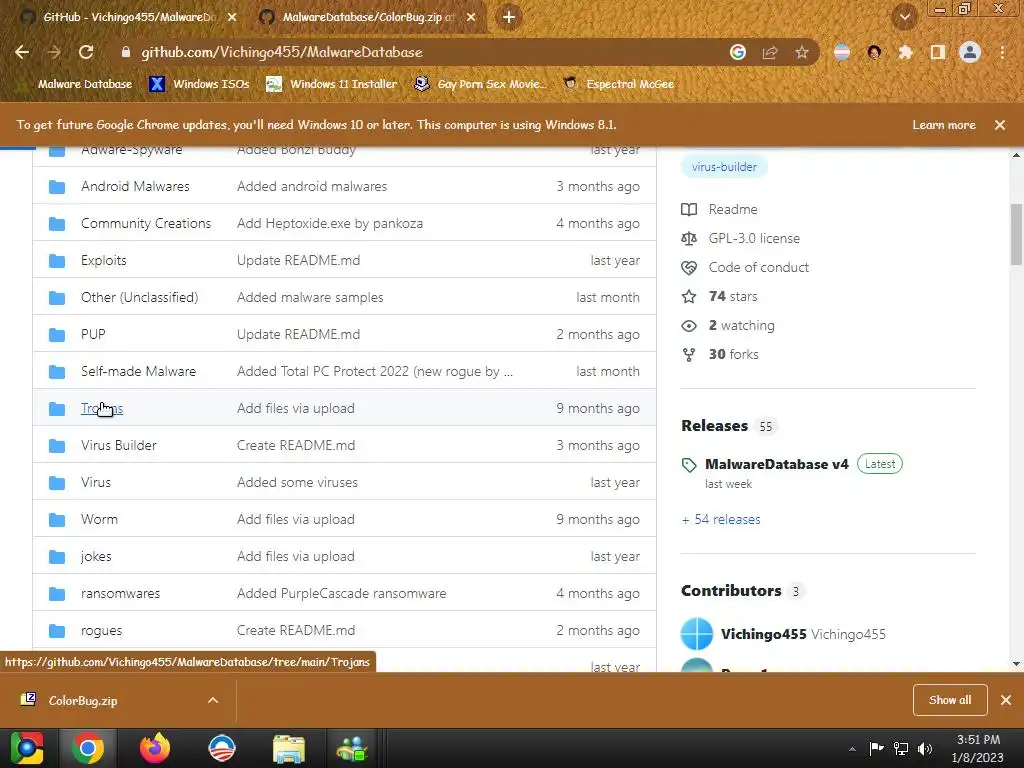Bookmark this page with the star icon

802,52
